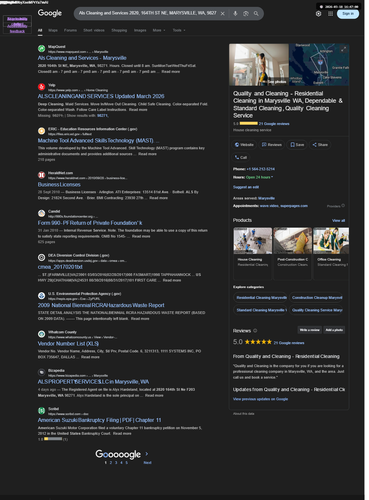Click the Bizapedia result favicon
This screenshot has width=369, height=500.
coord(41,372)
